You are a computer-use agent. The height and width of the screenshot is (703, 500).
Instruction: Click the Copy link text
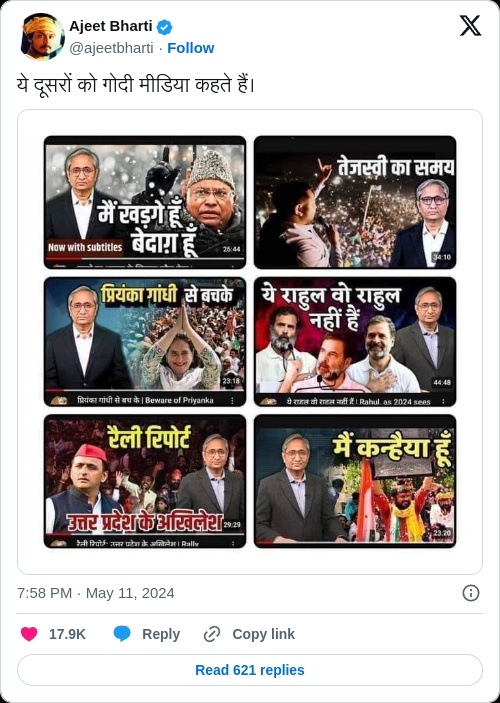click(x=264, y=634)
